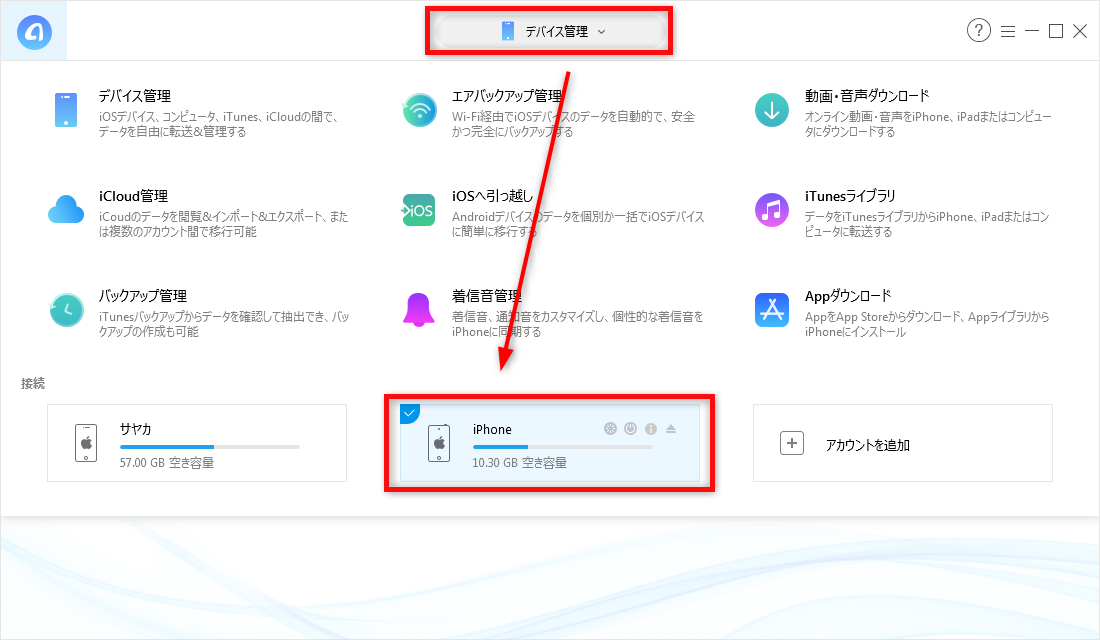
Task: Click iPhone storage usage bar
Action: point(563,447)
